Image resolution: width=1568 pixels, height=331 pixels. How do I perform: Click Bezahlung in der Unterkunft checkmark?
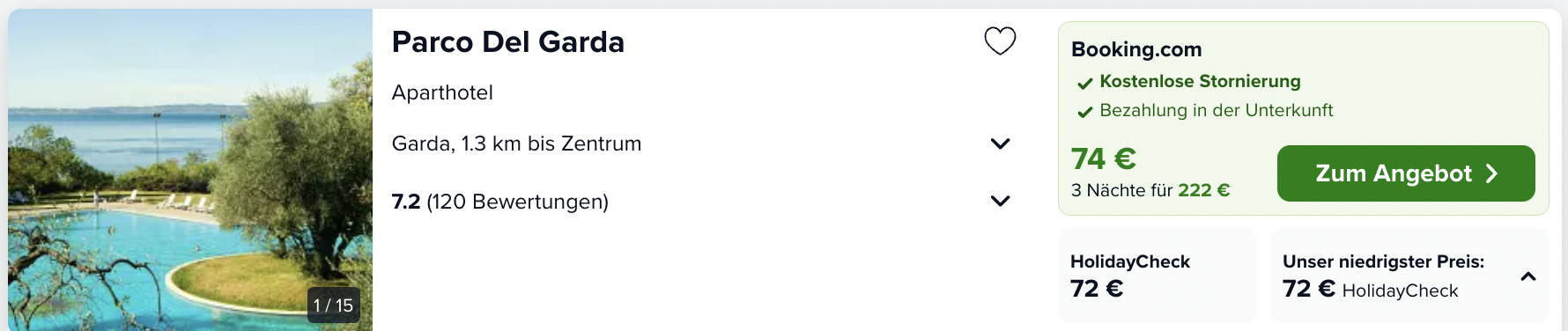(x=1085, y=112)
